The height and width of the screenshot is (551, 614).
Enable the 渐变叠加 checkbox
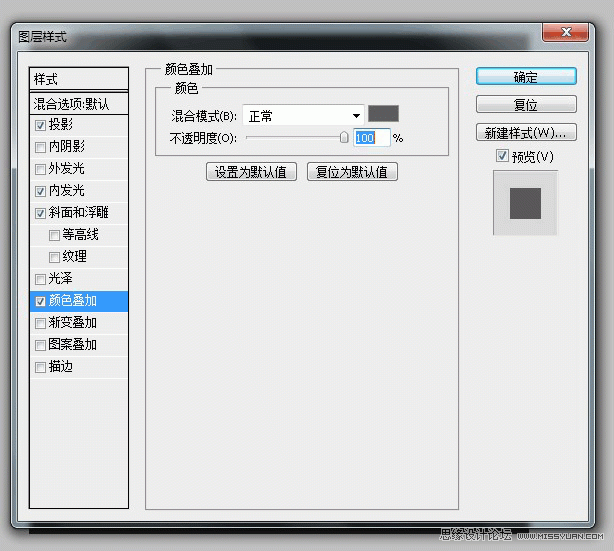[x=40, y=323]
